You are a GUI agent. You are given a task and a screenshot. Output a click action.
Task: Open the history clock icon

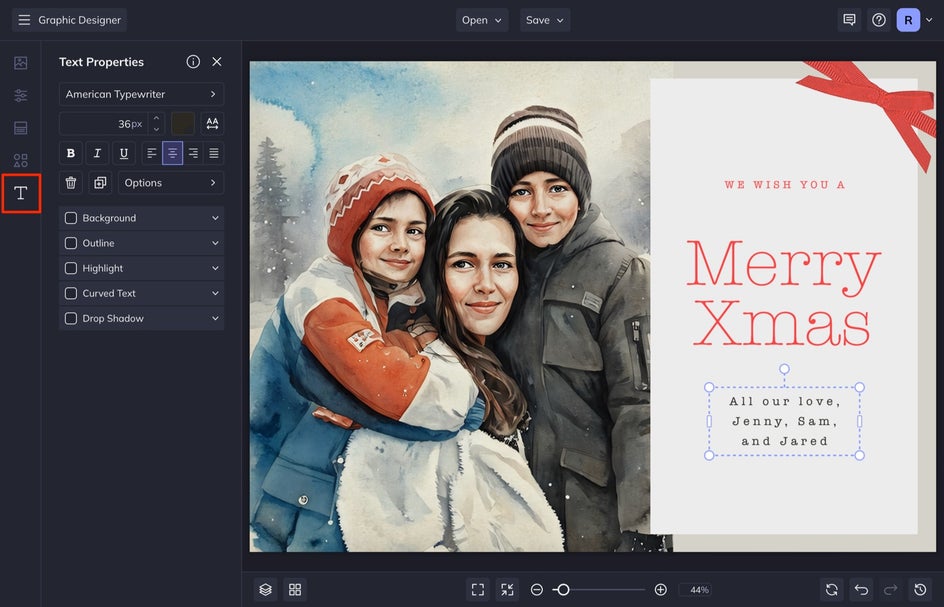[920, 590]
